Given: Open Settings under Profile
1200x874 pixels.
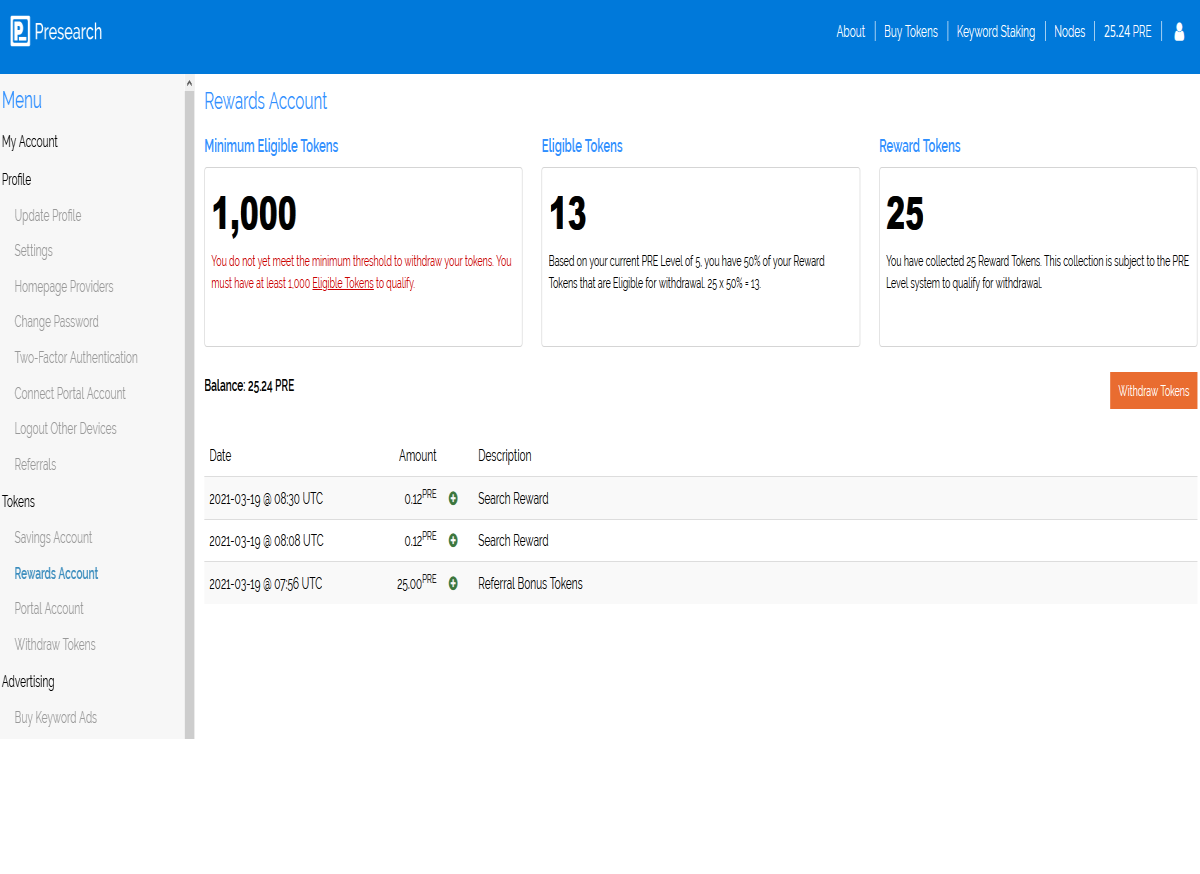Looking at the screenshot, I should pyautogui.click(x=31, y=250).
